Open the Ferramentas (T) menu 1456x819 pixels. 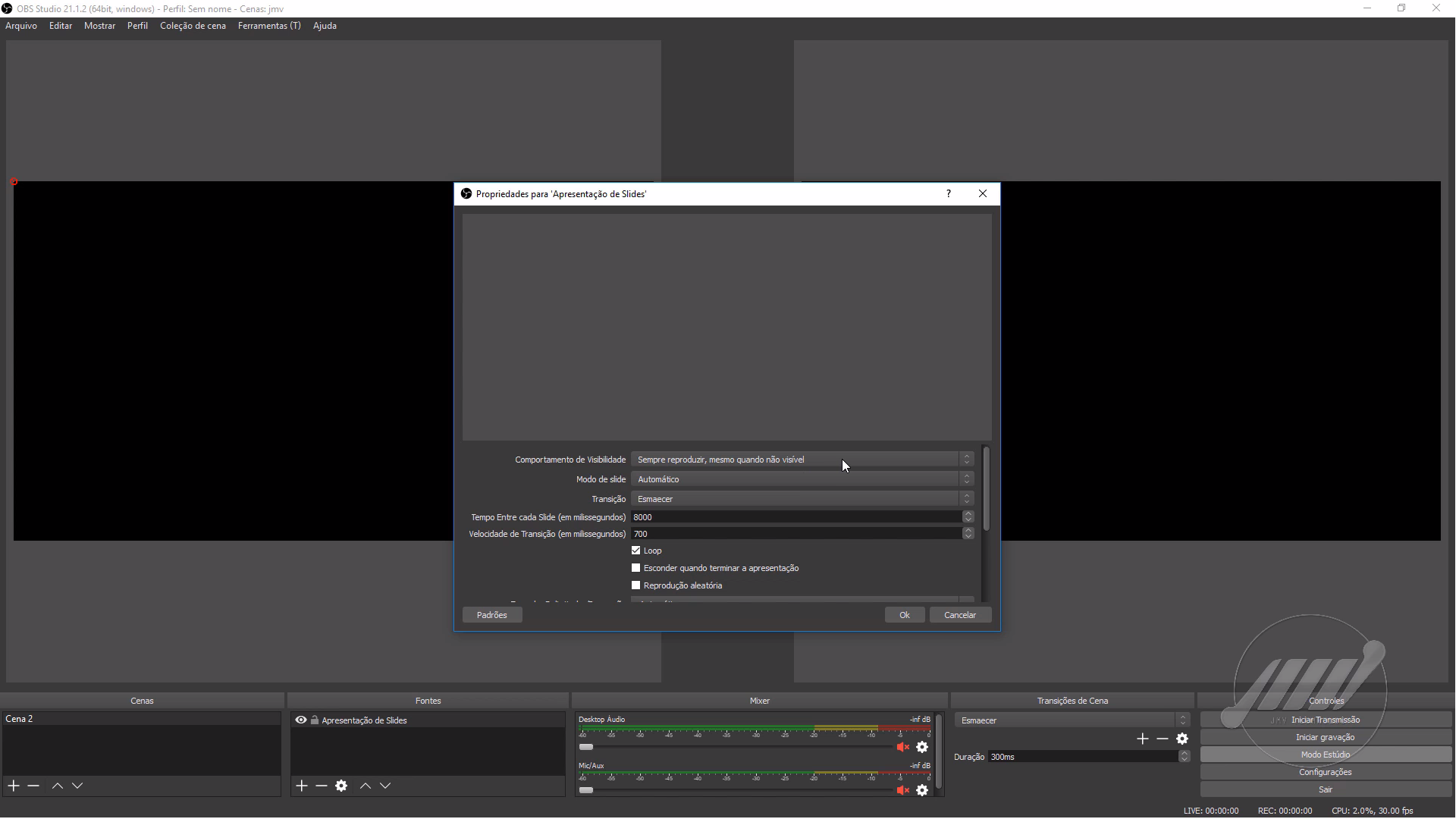coord(269,26)
